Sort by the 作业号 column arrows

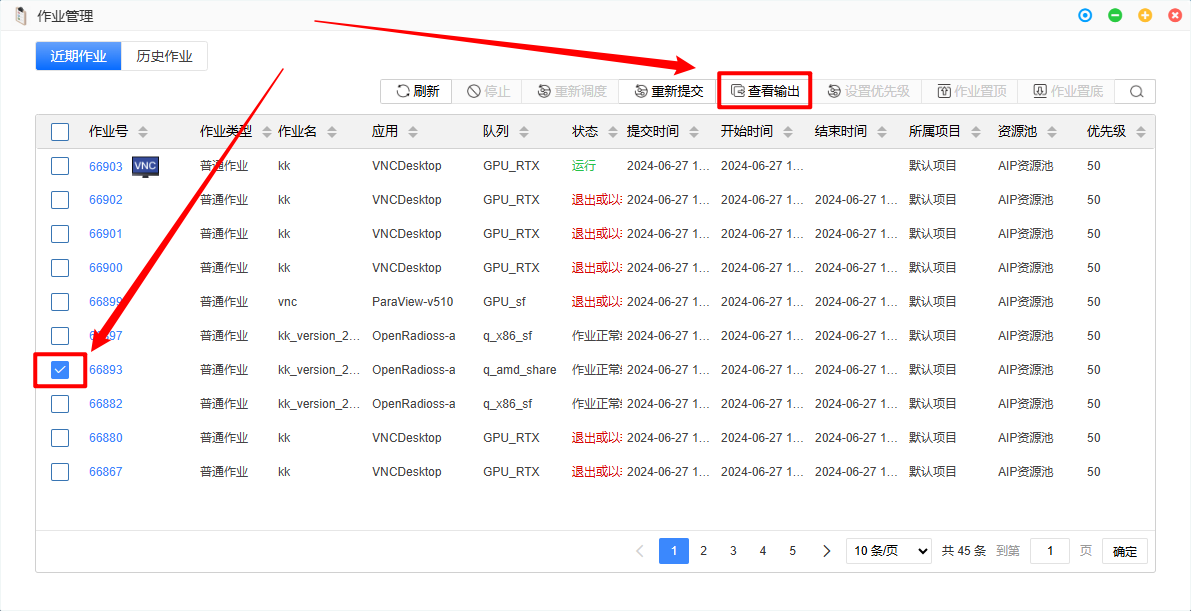coord(143,131)
